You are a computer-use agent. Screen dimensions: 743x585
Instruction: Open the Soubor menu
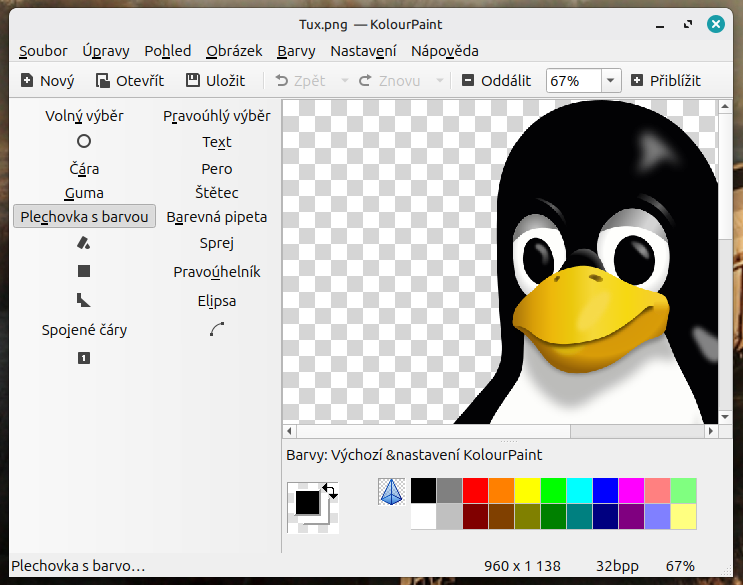pyautogui.click(x=43, y=51)
